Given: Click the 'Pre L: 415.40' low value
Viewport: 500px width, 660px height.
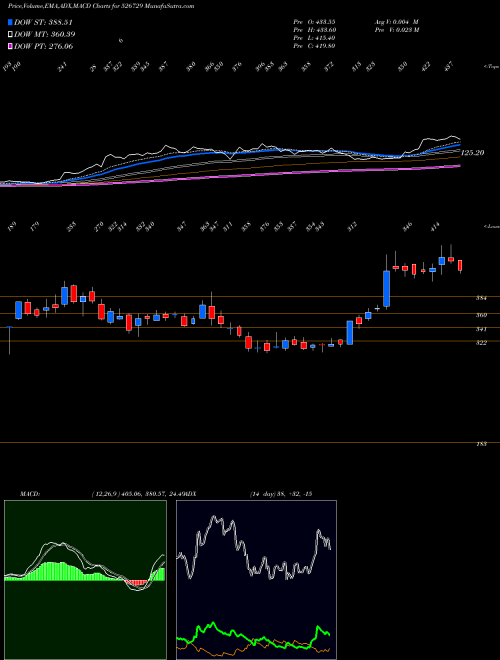Looking at the screenshot, I should (314, 38).
